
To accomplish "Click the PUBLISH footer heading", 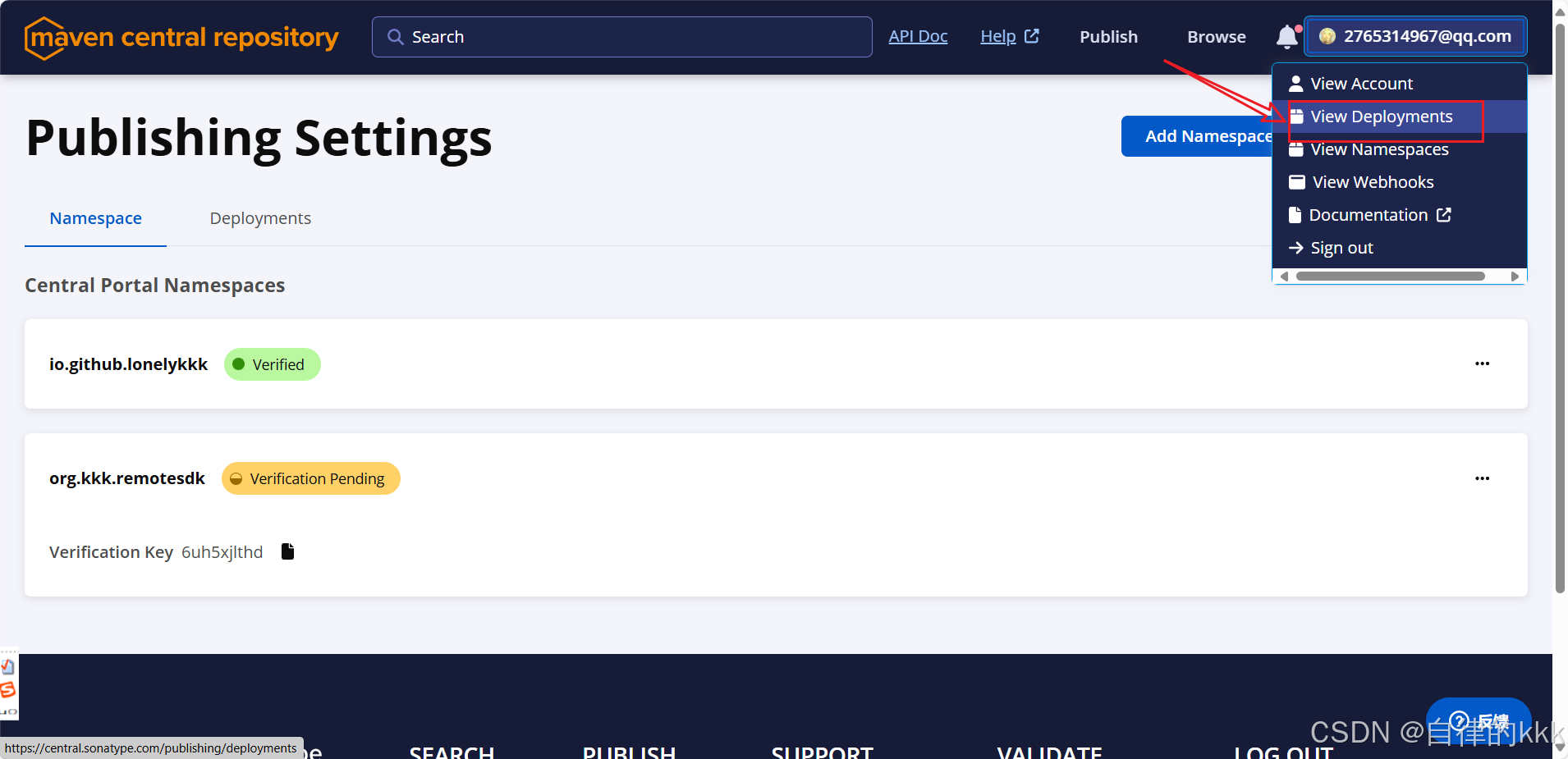I will coord(629,752).
